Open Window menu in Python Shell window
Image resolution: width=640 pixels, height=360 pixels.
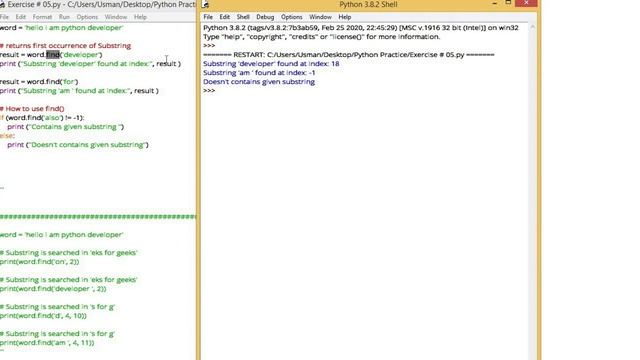(x=320, y=17)
